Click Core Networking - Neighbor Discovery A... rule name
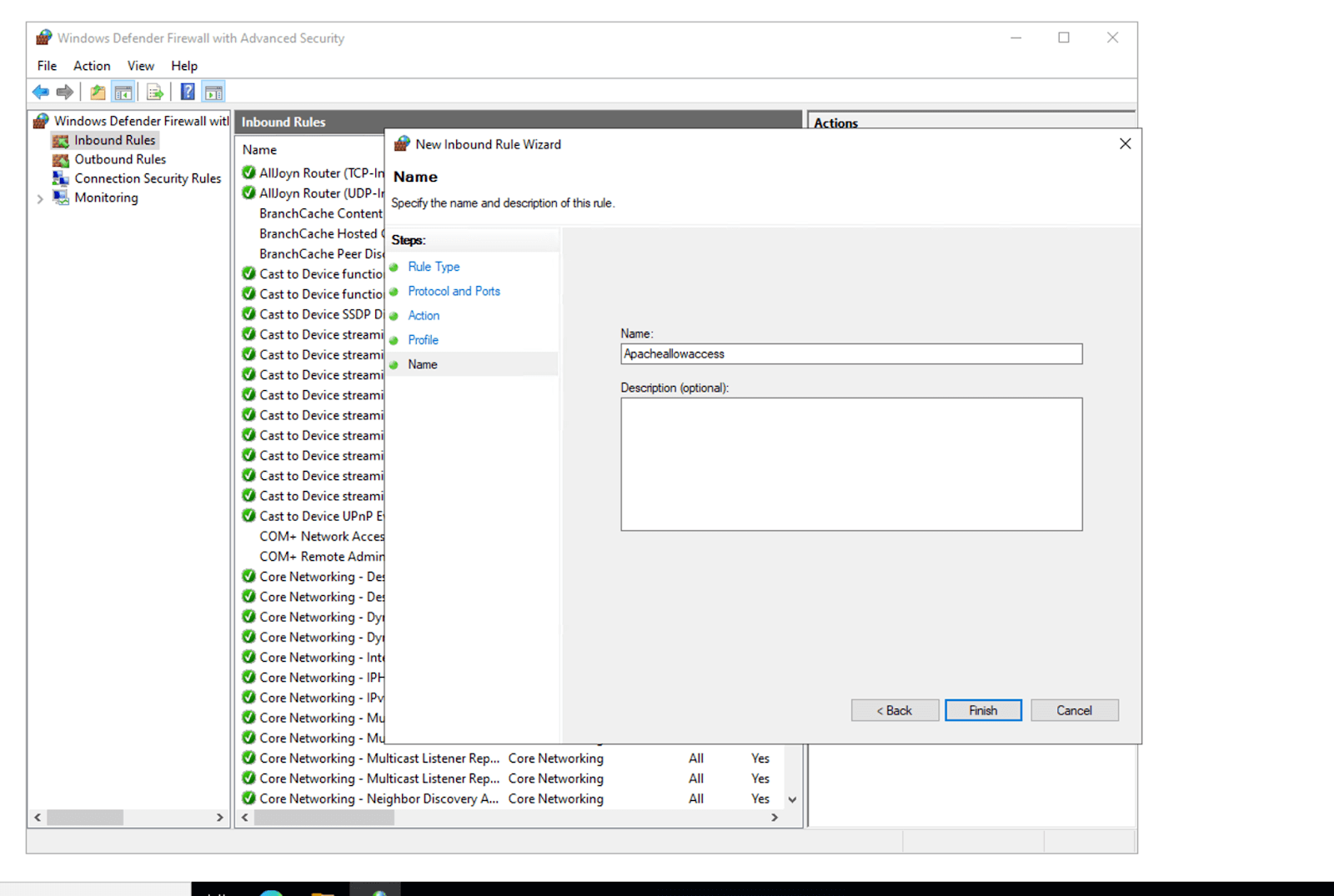Image resolution: width=1334 pixels, height=896 pixels. (379, 798)
